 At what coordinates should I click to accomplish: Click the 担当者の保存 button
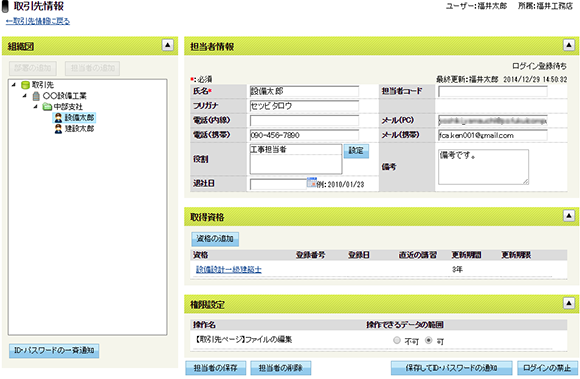[216, 368]
